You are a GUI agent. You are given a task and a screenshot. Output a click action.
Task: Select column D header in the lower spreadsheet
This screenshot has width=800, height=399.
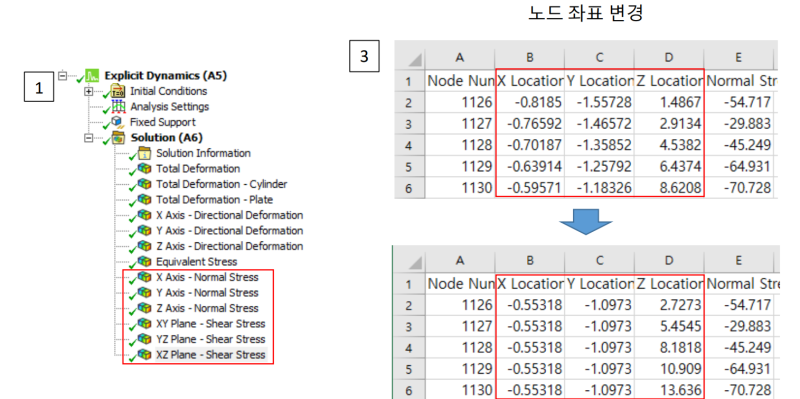pos(669,261)
